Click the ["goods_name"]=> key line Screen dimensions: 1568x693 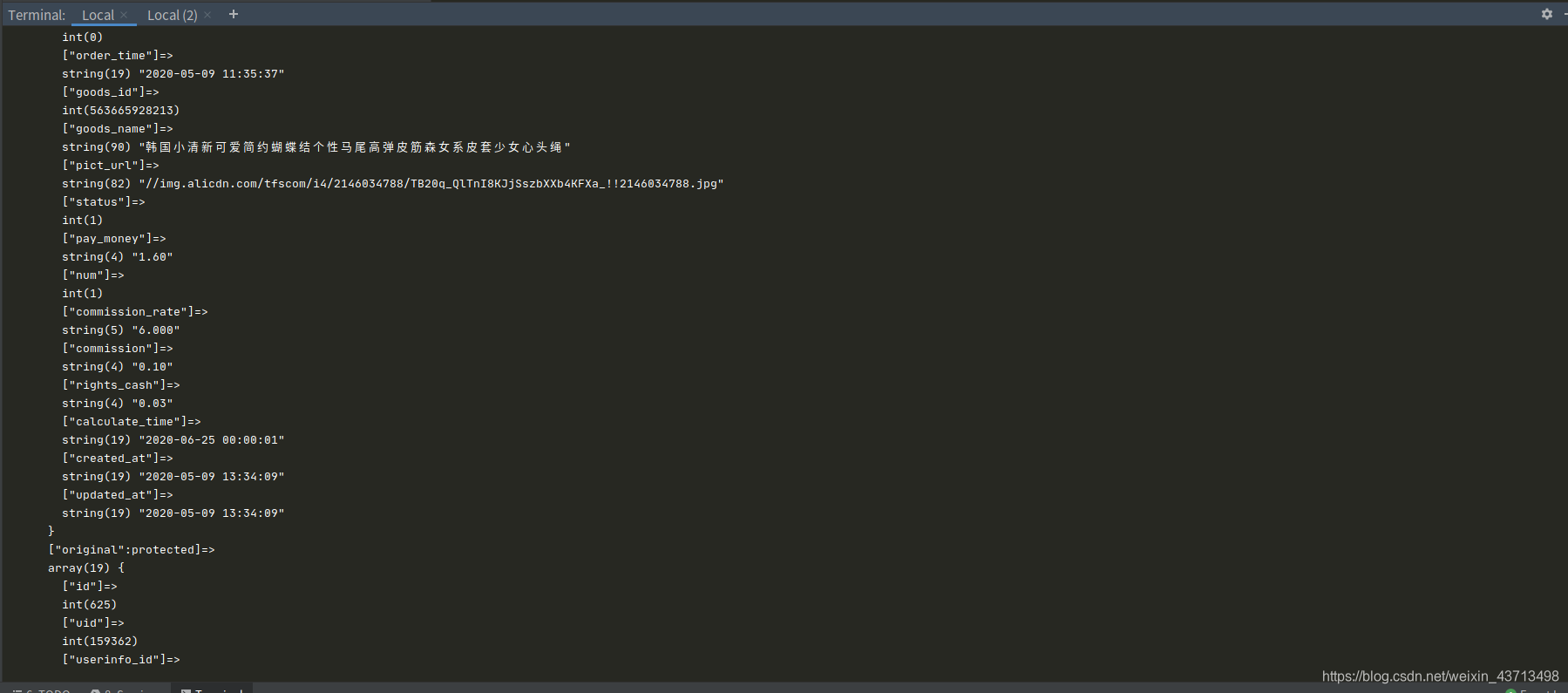pos(118,129)
